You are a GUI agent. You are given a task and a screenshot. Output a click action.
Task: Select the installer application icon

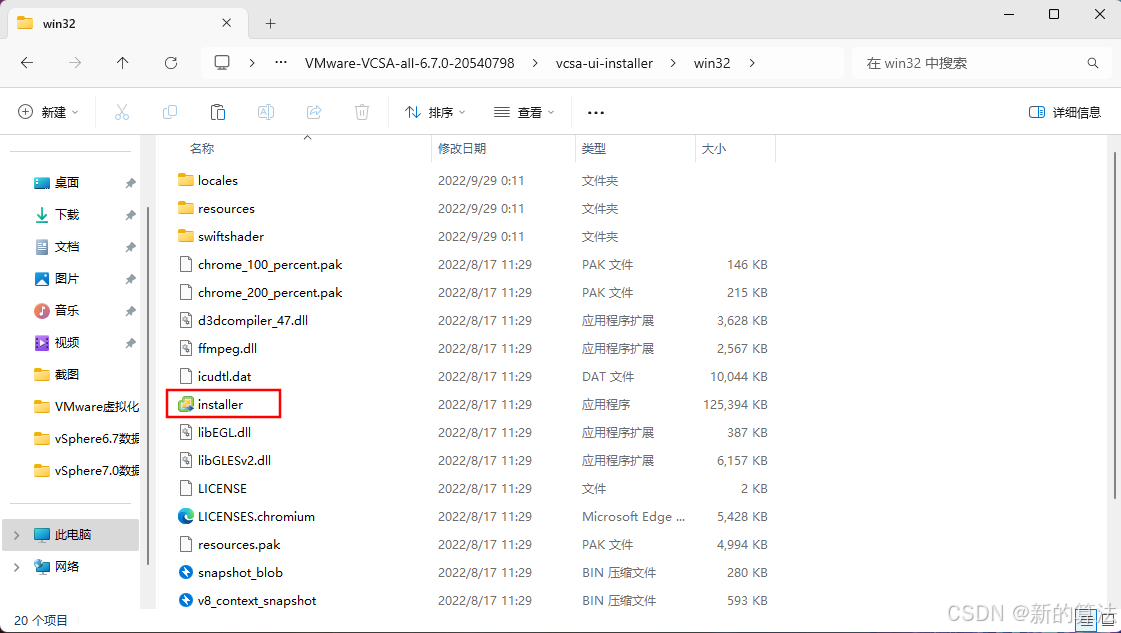(x=186, y=404)
